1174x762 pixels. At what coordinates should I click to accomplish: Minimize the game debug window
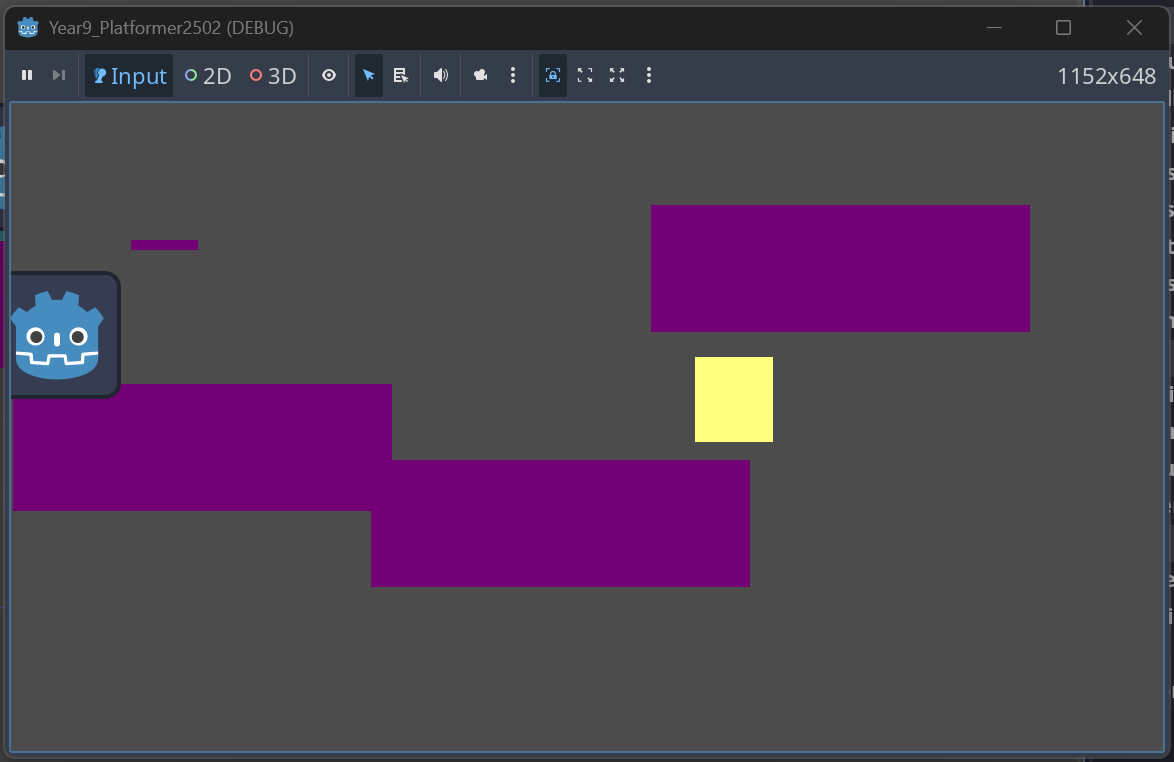pos(994,28)
